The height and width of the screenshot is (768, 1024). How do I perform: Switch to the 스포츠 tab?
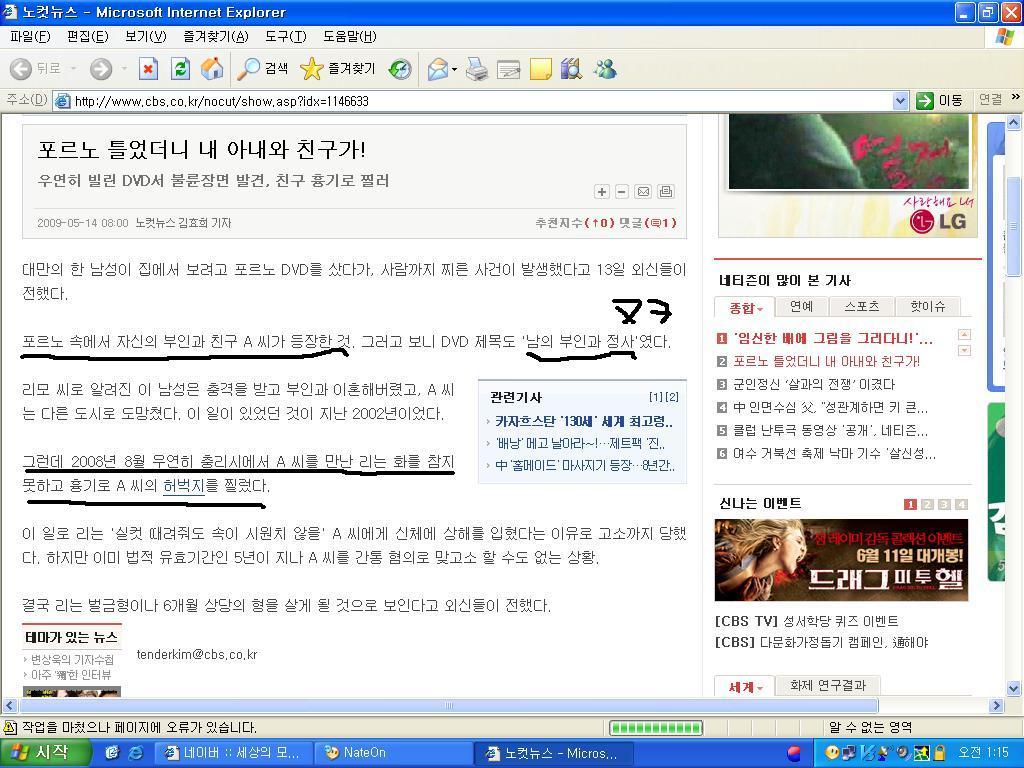(x=861, y=306)
